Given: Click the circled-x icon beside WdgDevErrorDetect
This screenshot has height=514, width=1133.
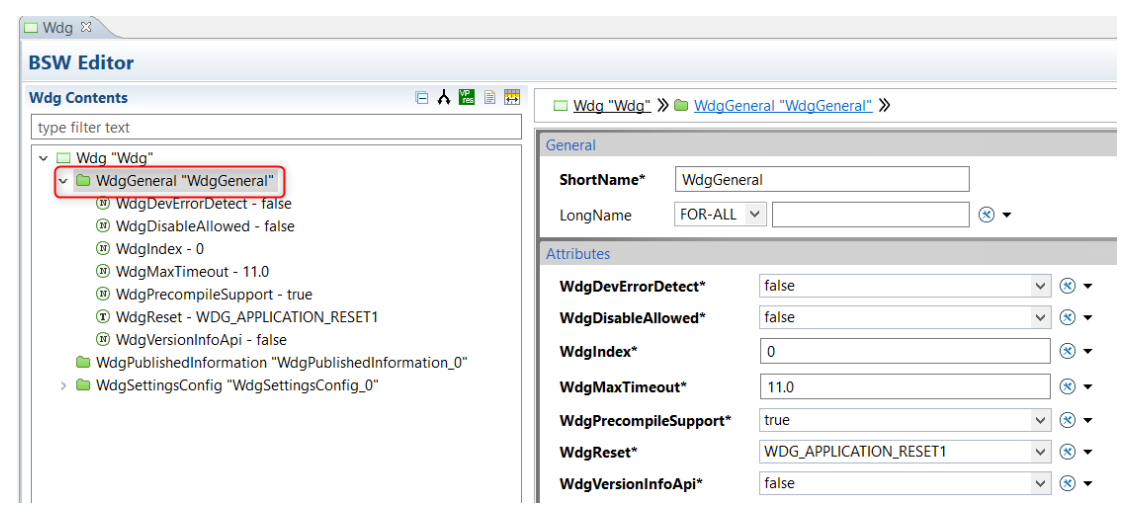Looking at the screenshot, I should pos(1067,286).
